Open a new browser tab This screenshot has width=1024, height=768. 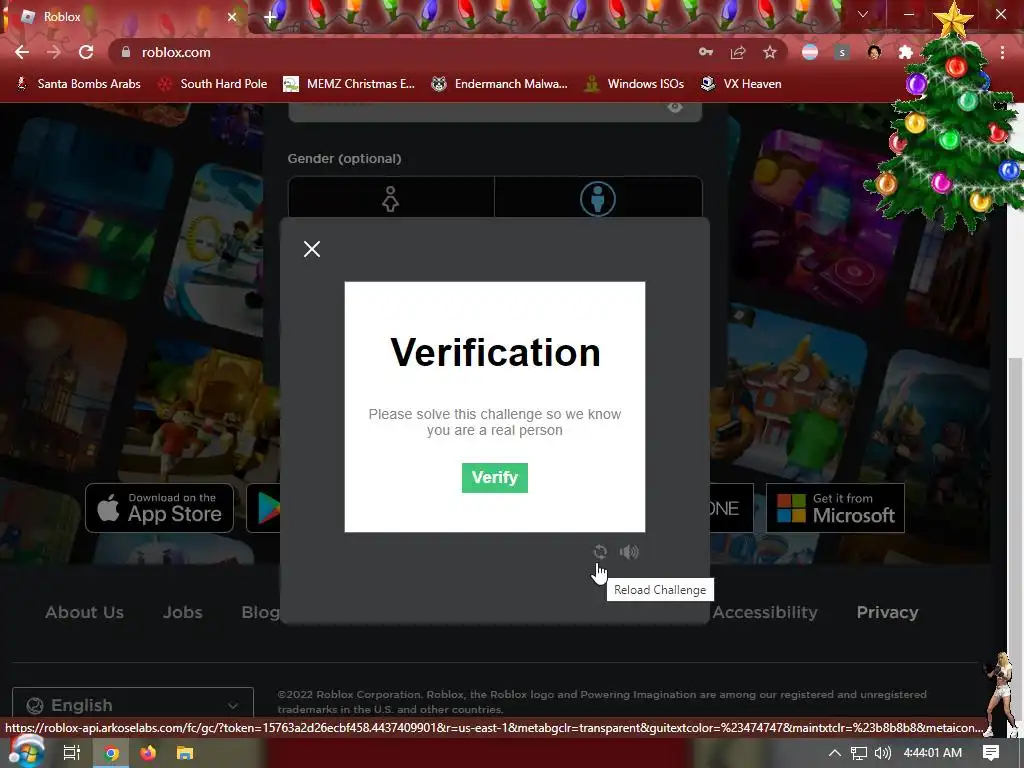click(270, 18)
